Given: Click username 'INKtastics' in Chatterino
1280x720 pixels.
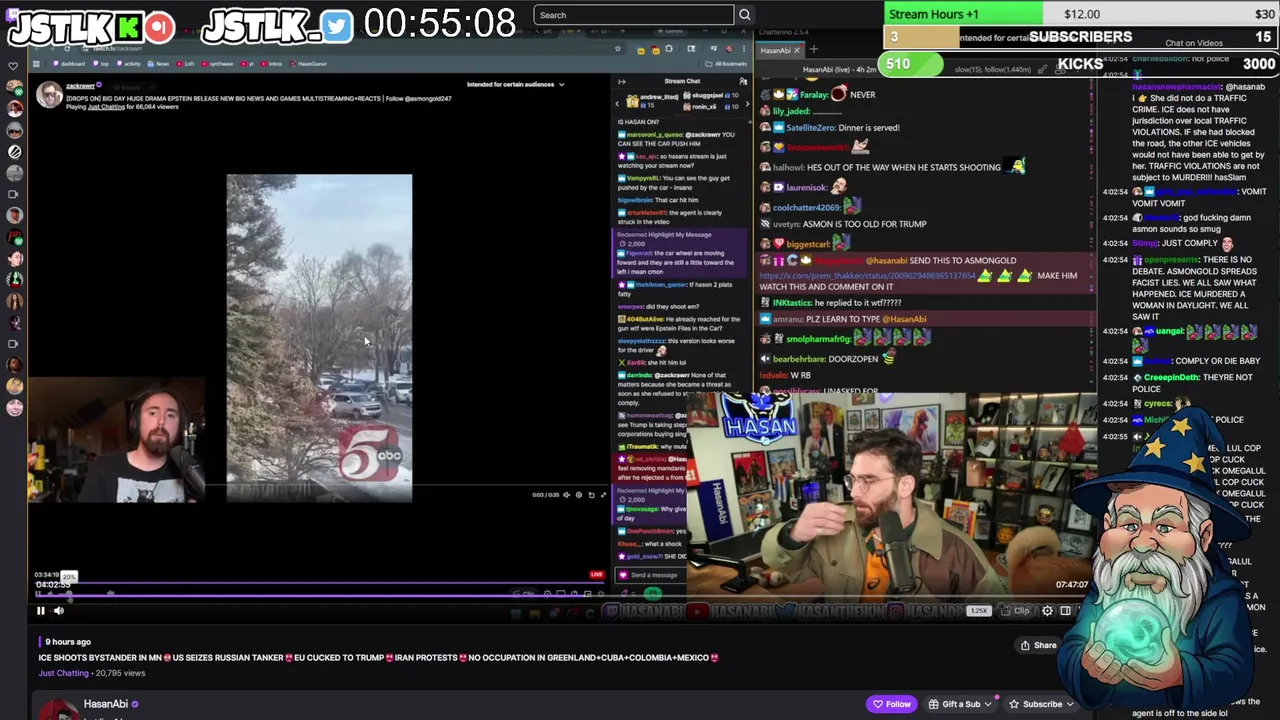Looking at the screenshot, I should click(x=793, y=302).
